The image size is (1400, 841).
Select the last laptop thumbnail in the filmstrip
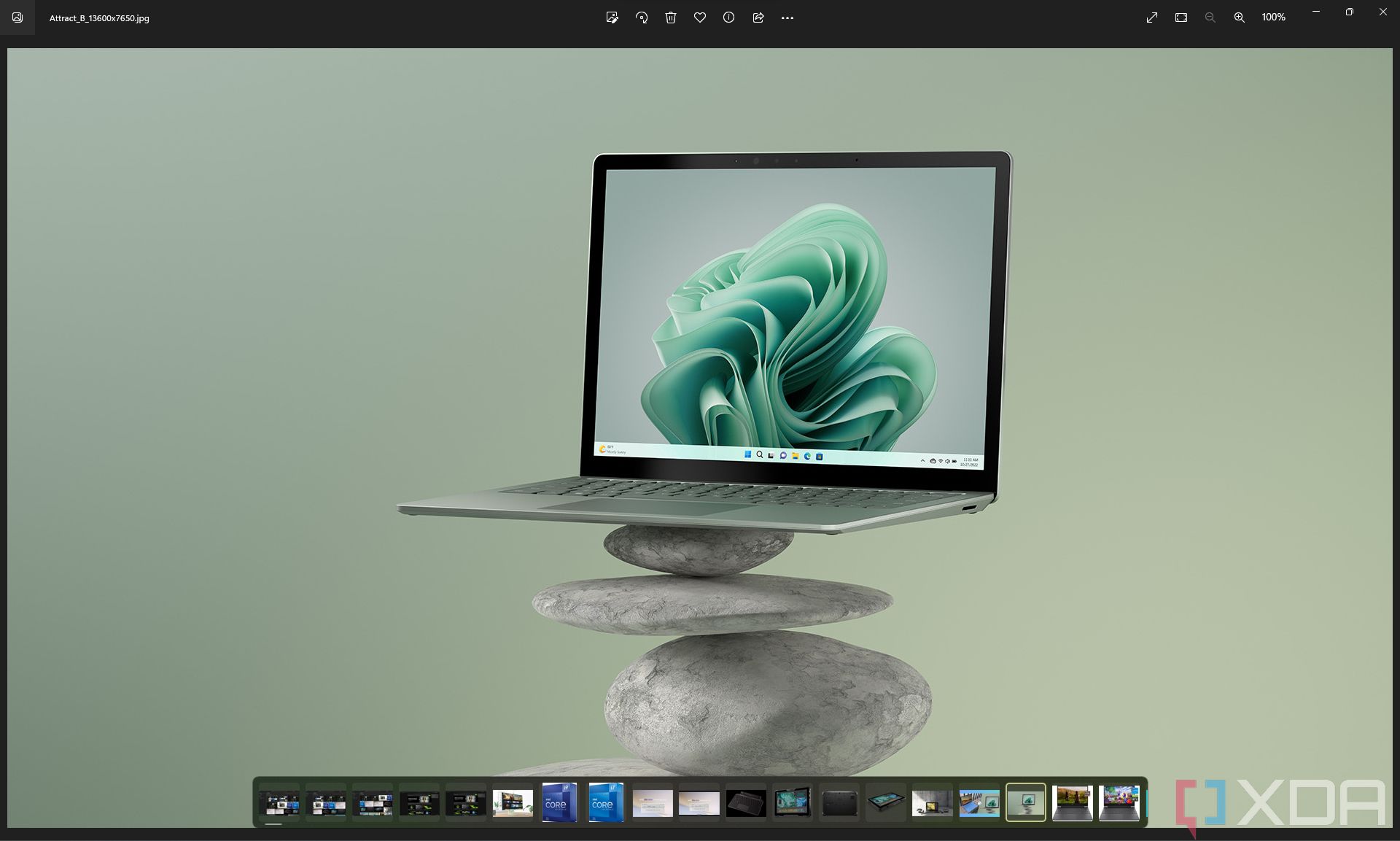pyautogui.click(x=1119, y=803)
